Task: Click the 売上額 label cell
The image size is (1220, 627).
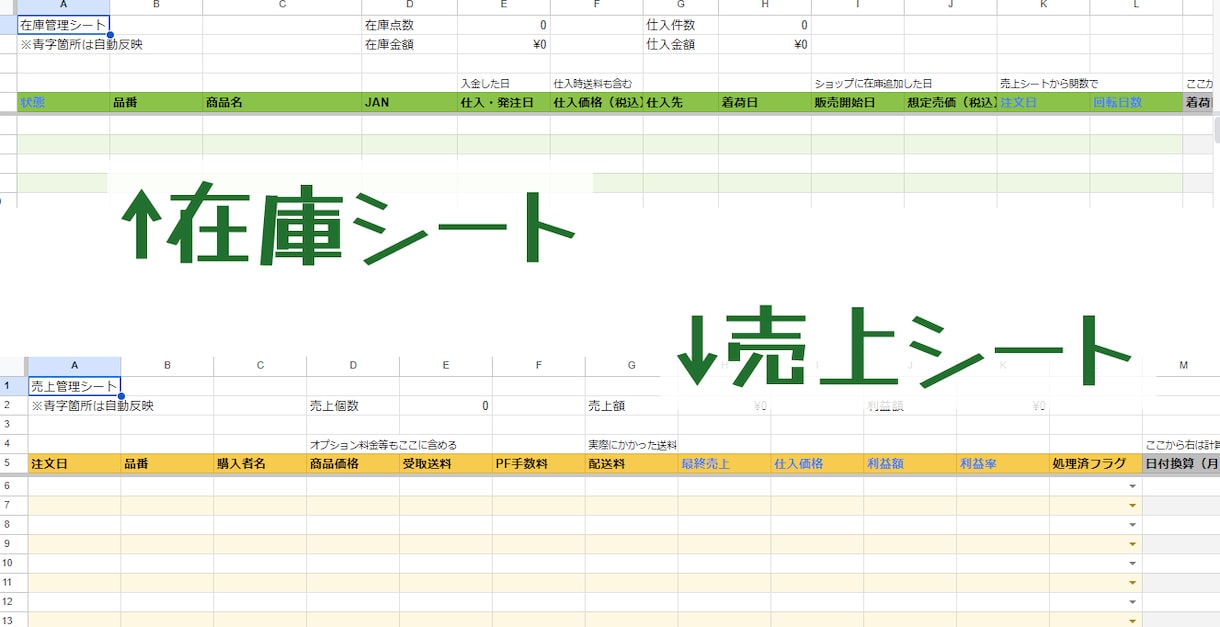Action: [x=632, y=405]
